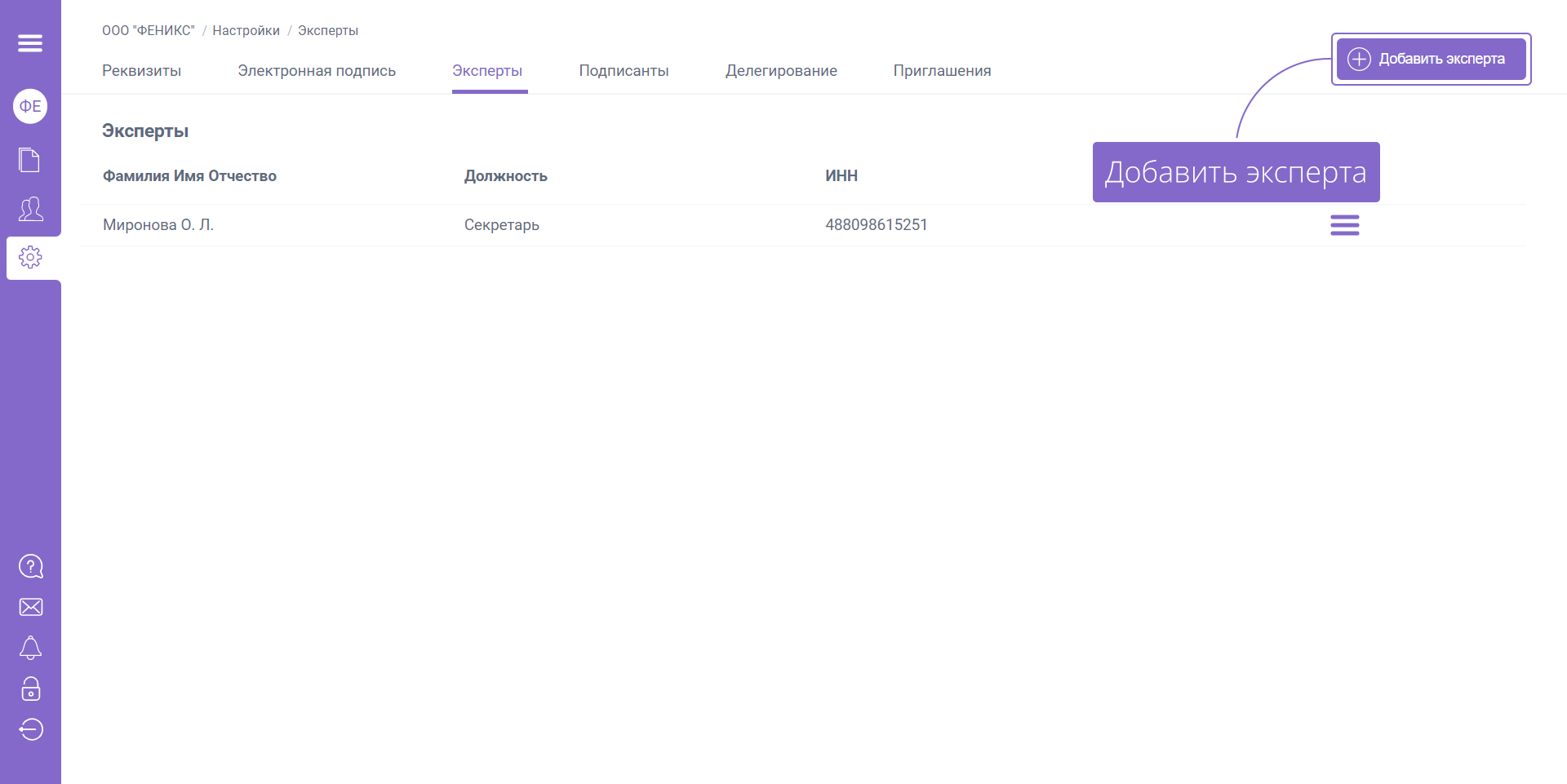1567x784 pixels.
Task: Click the lock security icon in the sidebar
Action: [x=30, y=689]
